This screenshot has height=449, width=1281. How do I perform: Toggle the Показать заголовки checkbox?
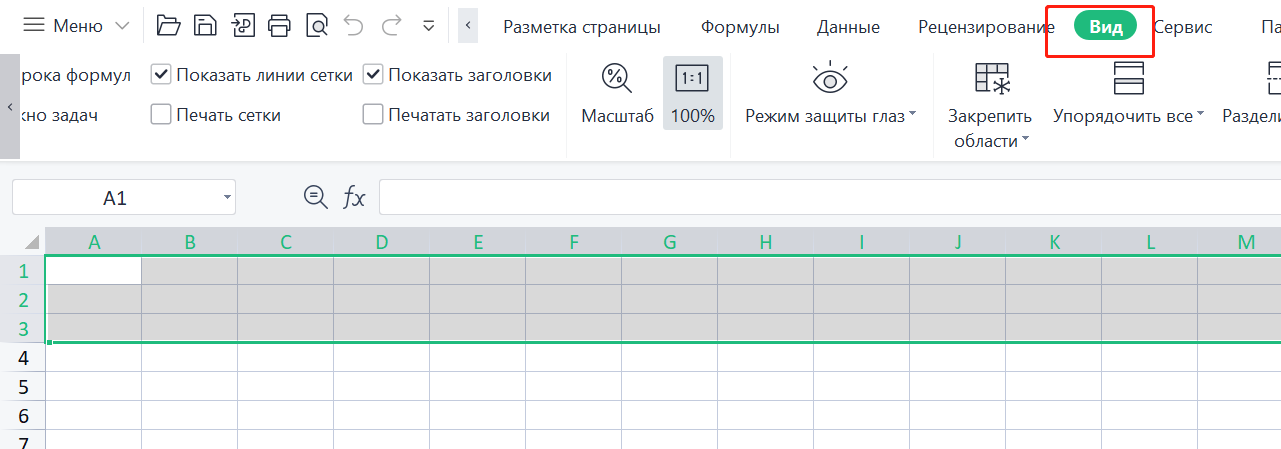pyautogui.click(x=373, y=75)
